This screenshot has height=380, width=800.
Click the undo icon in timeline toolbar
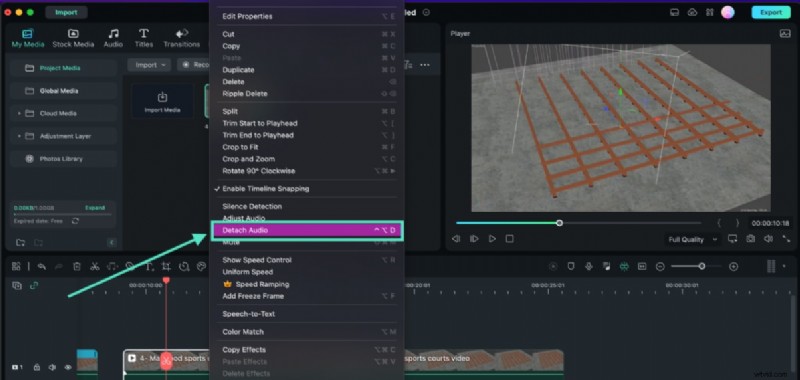pos(41,266)
